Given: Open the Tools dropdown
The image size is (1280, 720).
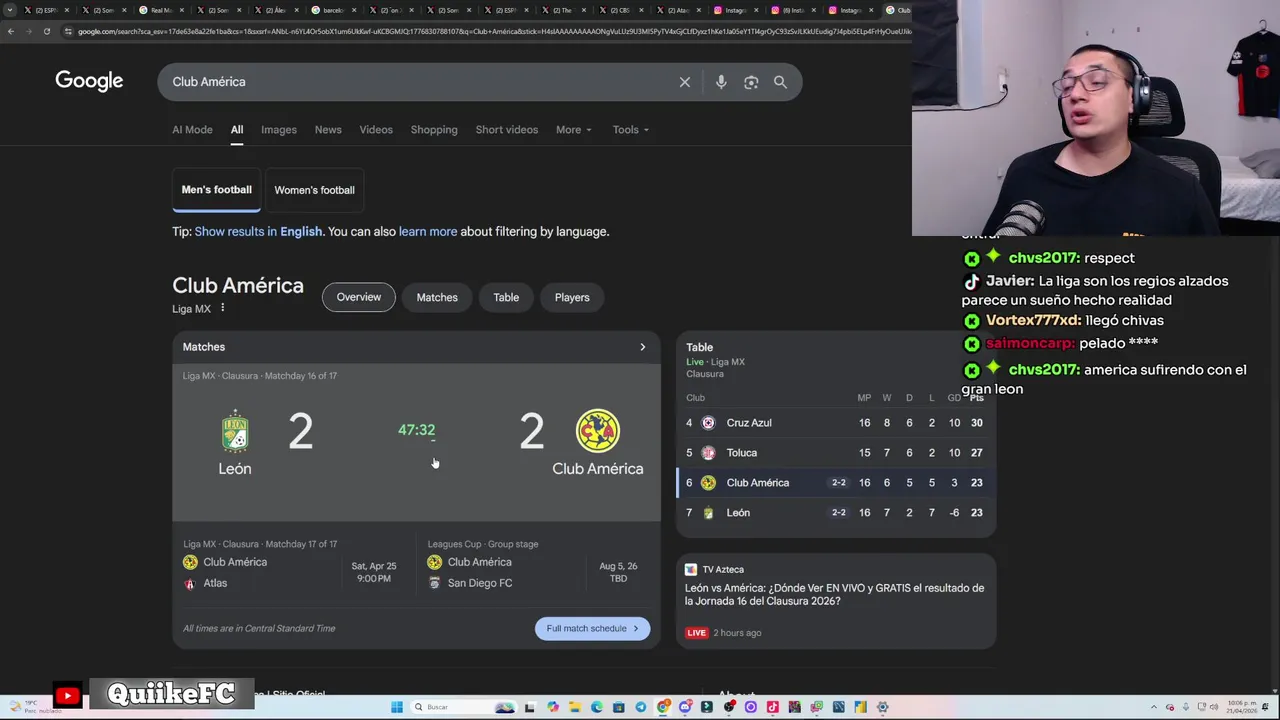Looking at the screenshot, I should 631,129.
